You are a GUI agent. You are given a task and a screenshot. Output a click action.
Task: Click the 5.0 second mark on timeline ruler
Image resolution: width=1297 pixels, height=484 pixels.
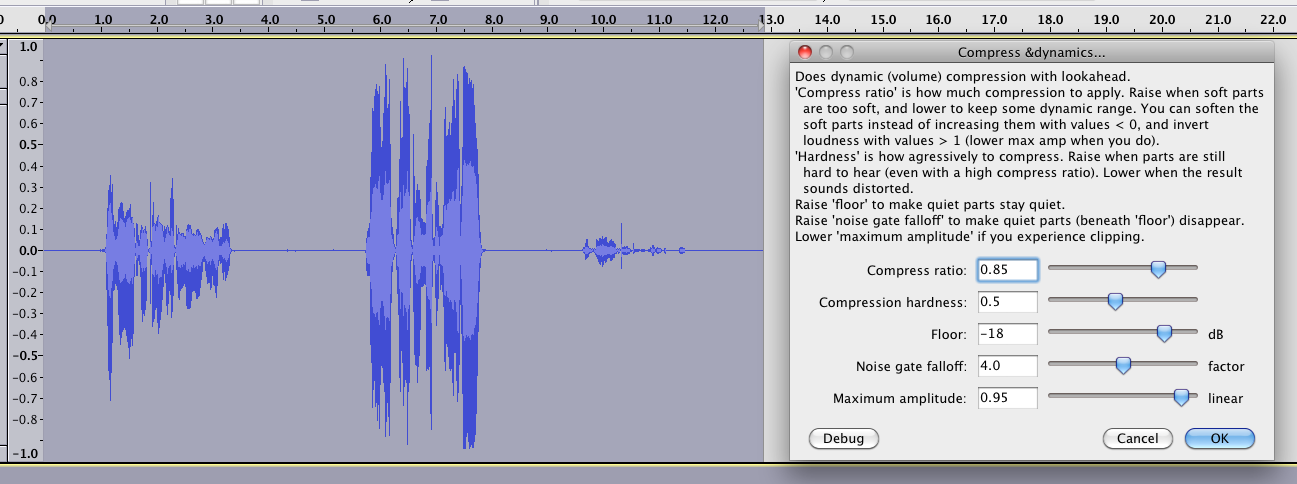pyautogui.click(x=324, y=19)
